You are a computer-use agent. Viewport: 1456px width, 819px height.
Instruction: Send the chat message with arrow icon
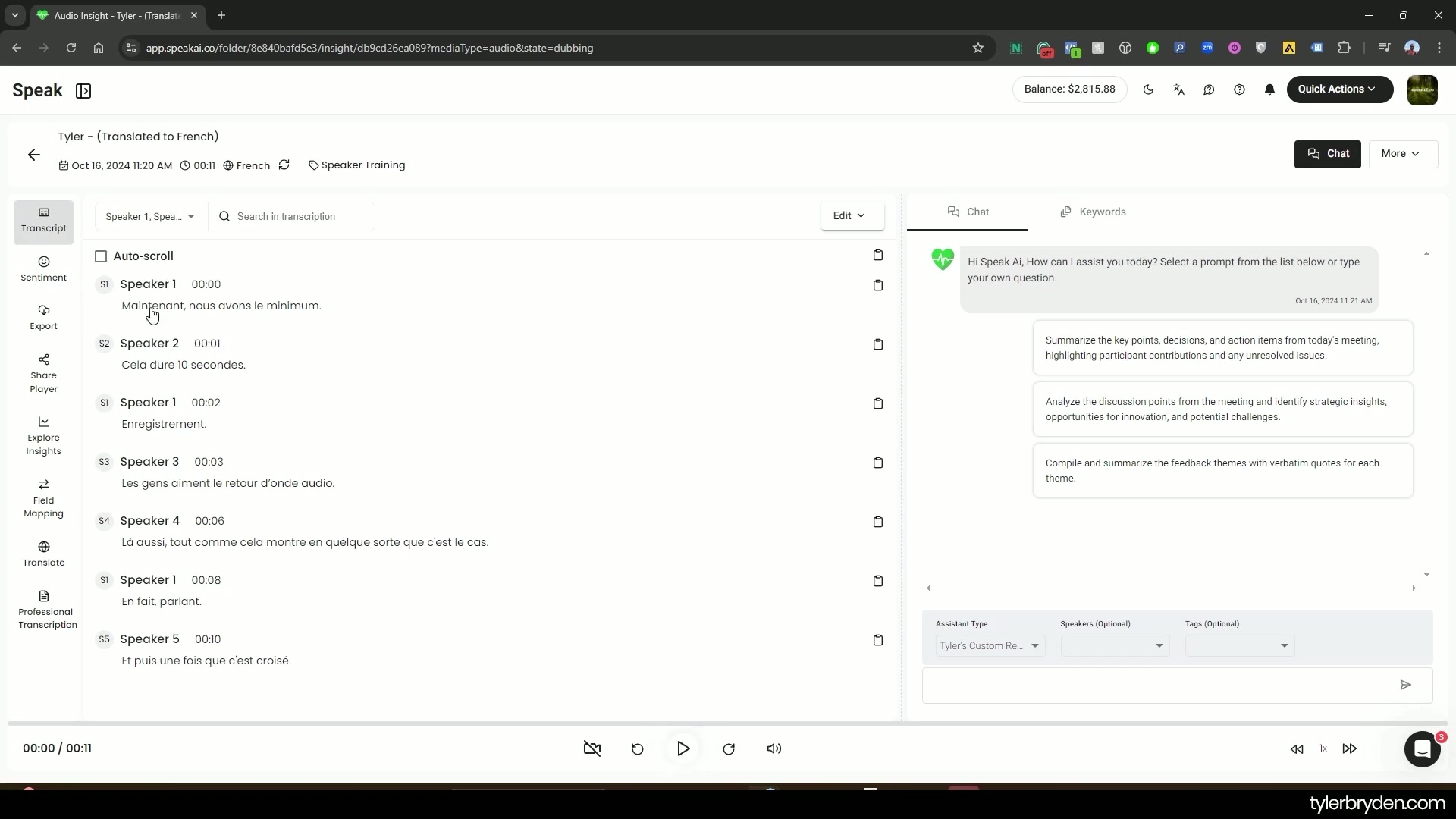tap(1406, 686)
